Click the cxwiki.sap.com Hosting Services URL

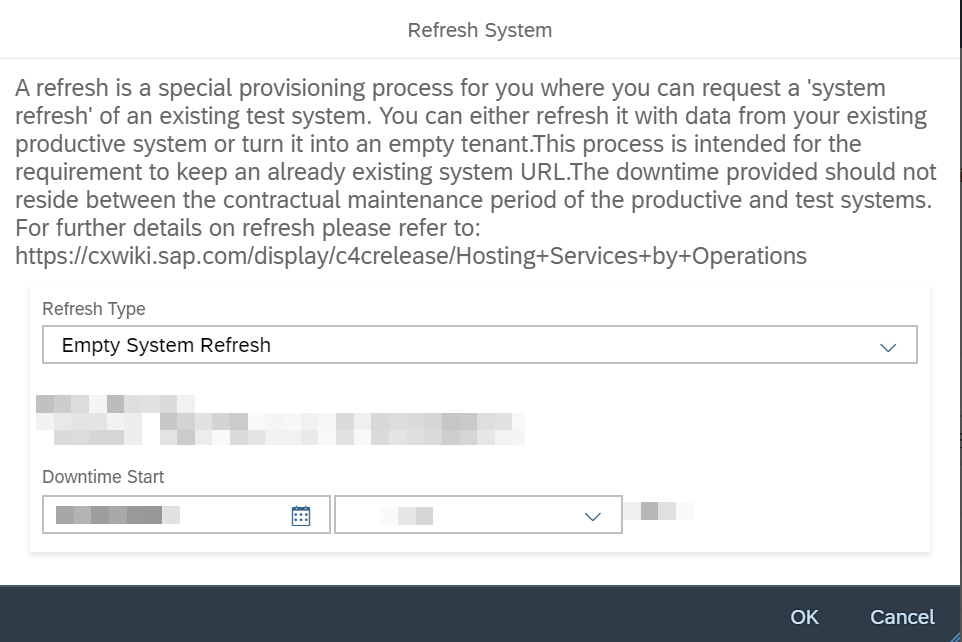410,256
